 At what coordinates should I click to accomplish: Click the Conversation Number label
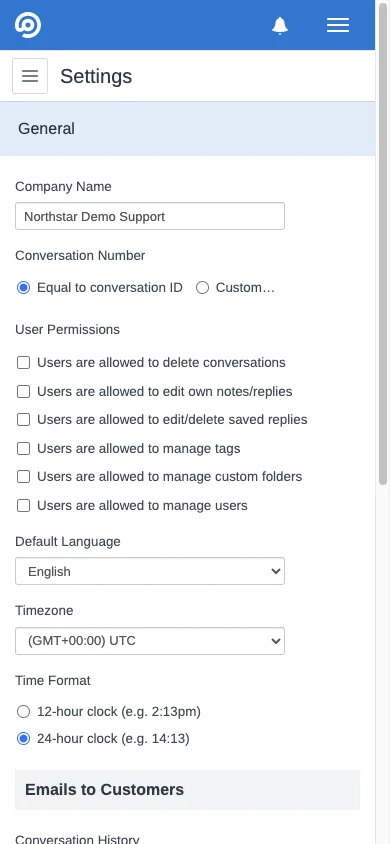coord(80,256)
